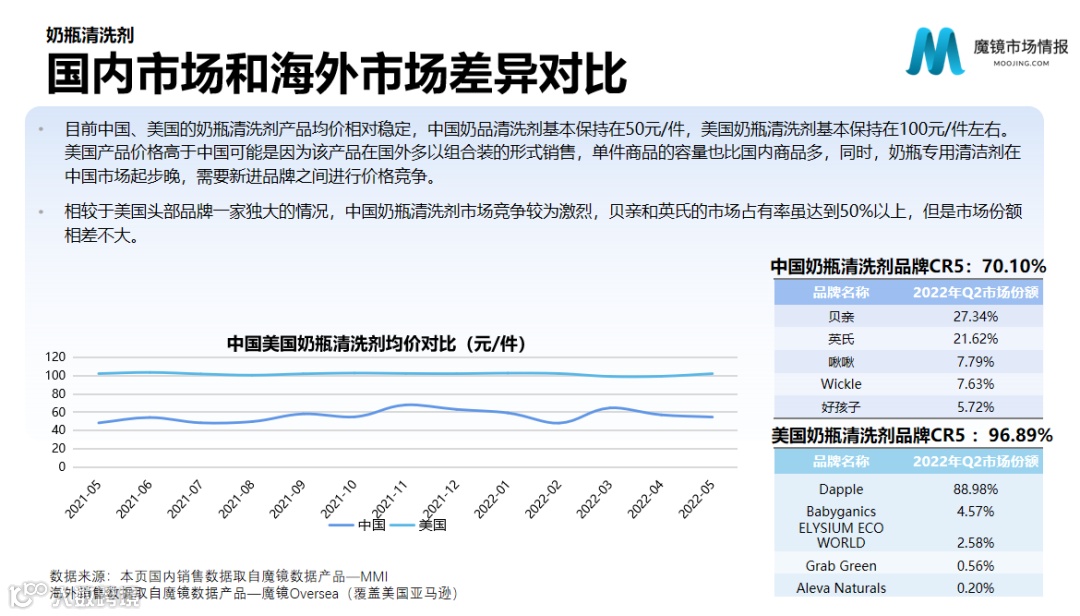The image size is (1080, 616).
Task: Click the title 国内市场和海外市场差异对比
Action: pyautogui.click(x=336, y=73)
